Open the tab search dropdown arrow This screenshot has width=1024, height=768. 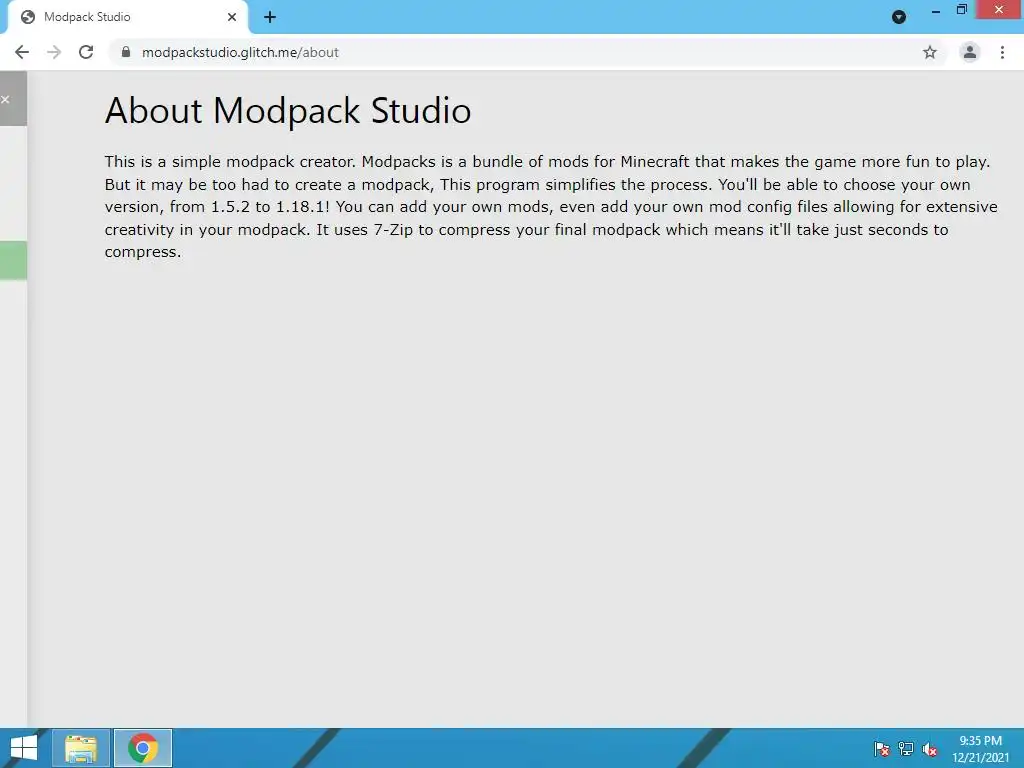coord(899,17)
